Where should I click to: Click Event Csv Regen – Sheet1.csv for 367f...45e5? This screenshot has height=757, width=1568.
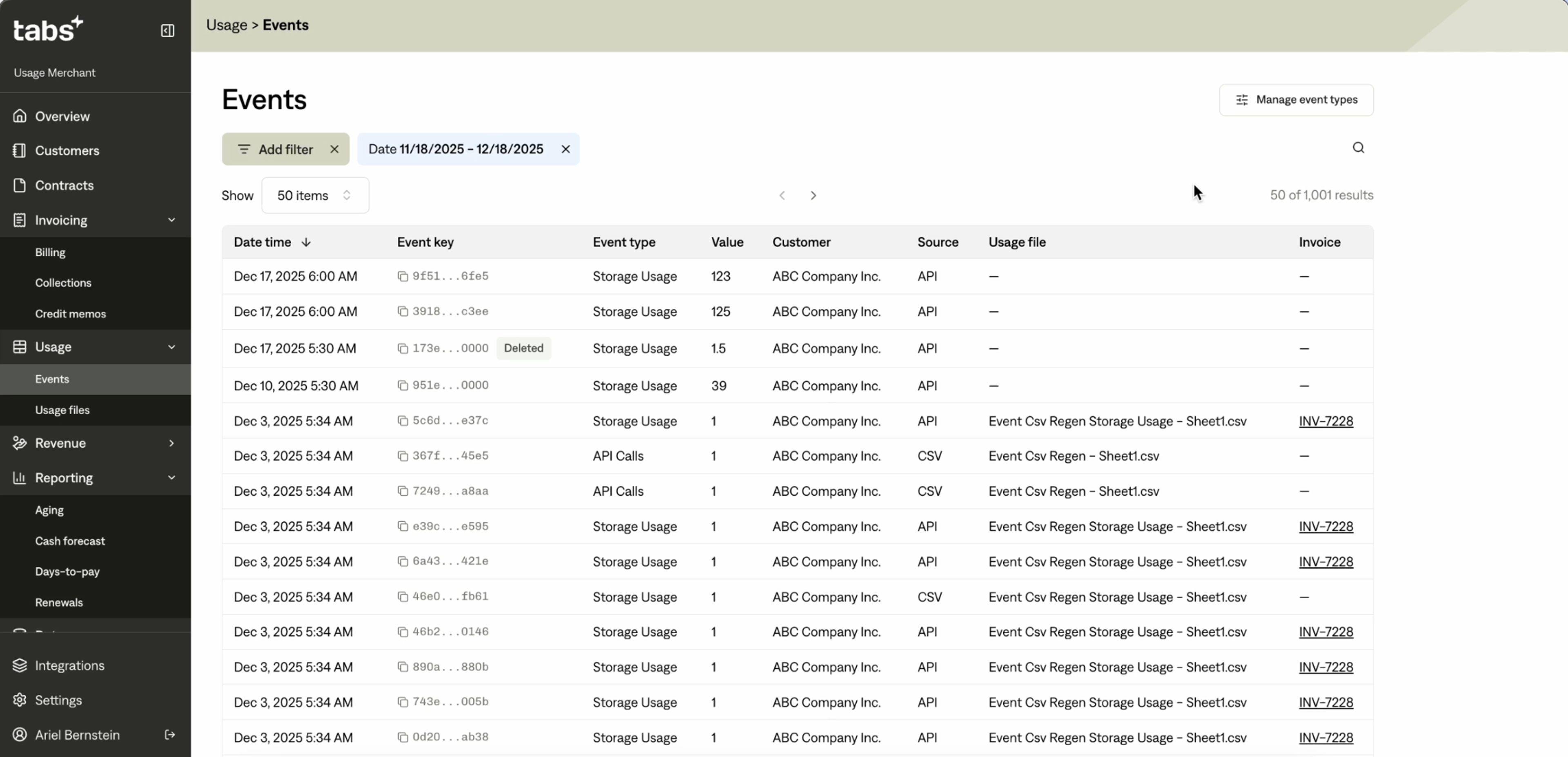pyautogui.click(x=1074, y=456)
